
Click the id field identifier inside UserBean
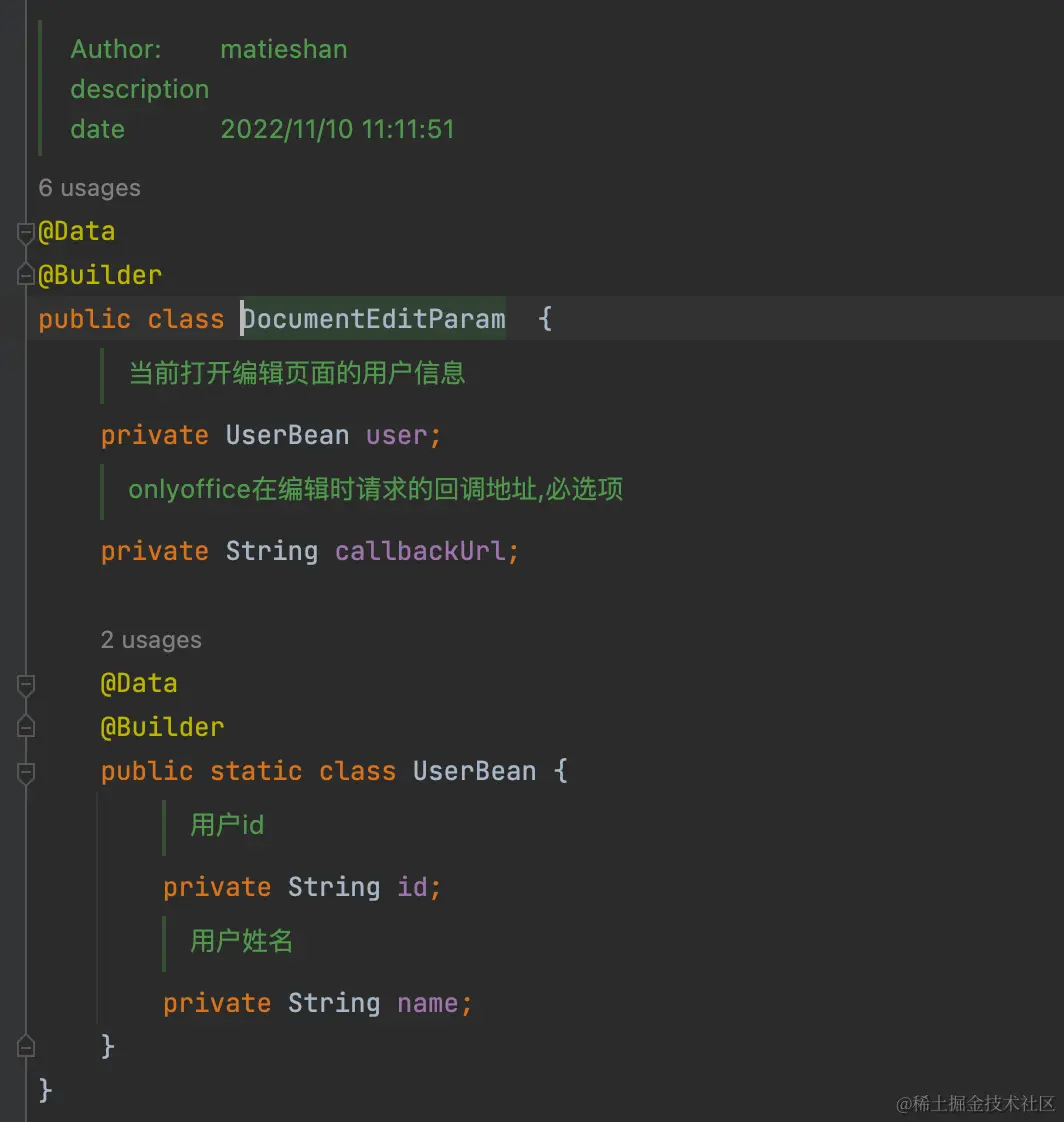coord(414,887)
